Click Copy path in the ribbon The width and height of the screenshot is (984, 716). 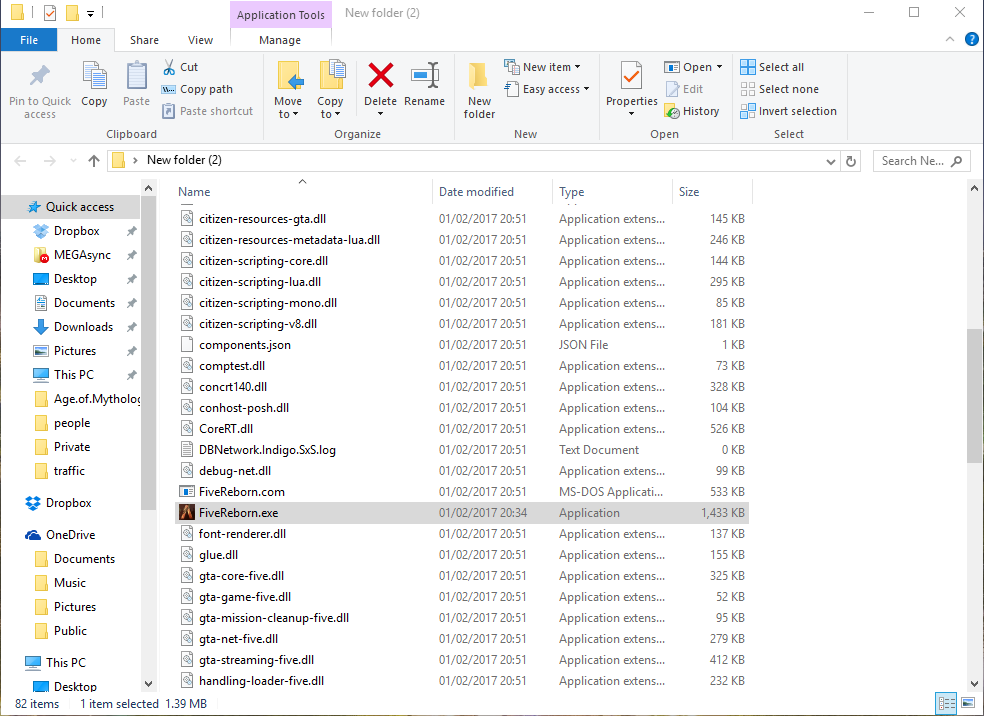(197, 89)
